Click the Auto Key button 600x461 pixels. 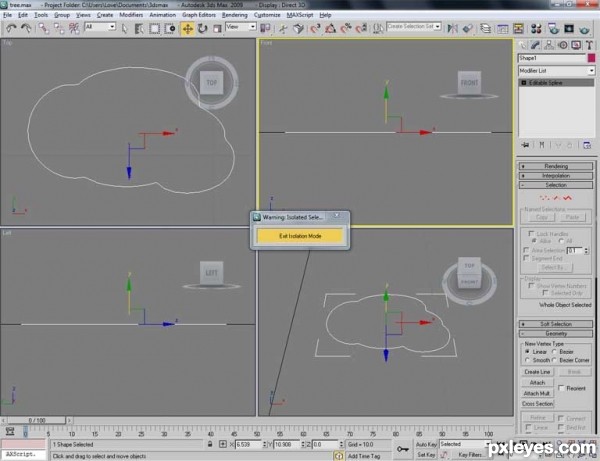(x=426, y=444)
